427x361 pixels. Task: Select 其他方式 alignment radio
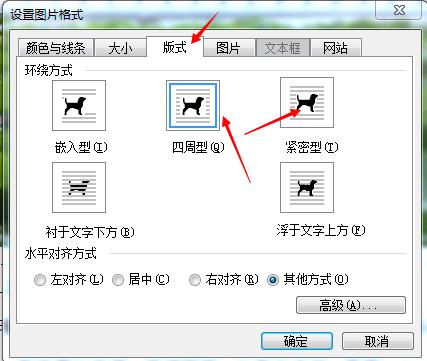point(273,280)
